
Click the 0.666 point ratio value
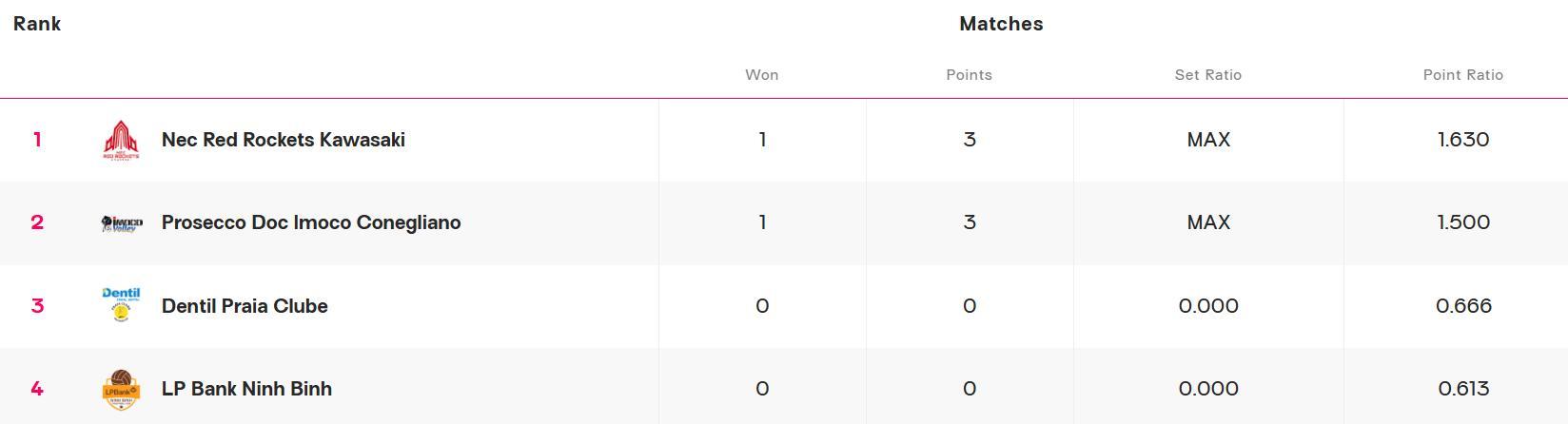[x=1462, y=306]
